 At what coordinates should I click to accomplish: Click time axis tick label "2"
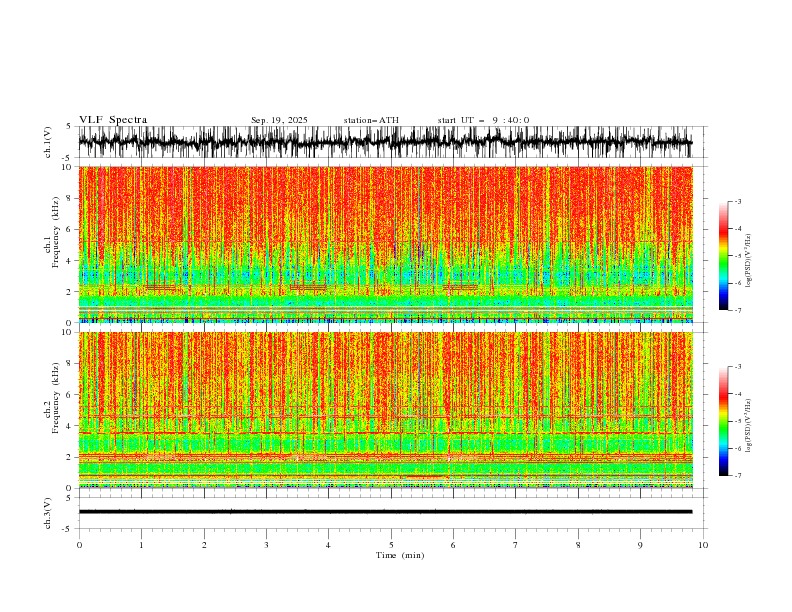[x=204, y=545]
